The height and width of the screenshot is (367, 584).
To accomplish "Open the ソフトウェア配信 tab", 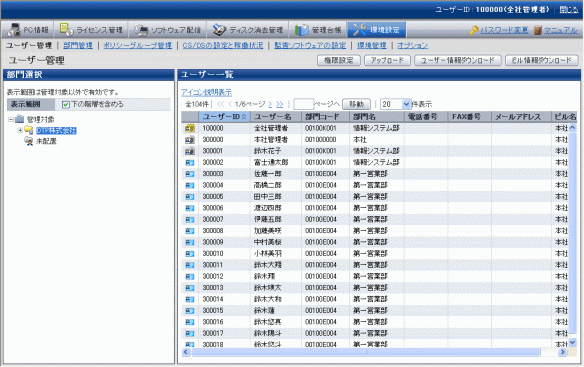I will [168, 30].
